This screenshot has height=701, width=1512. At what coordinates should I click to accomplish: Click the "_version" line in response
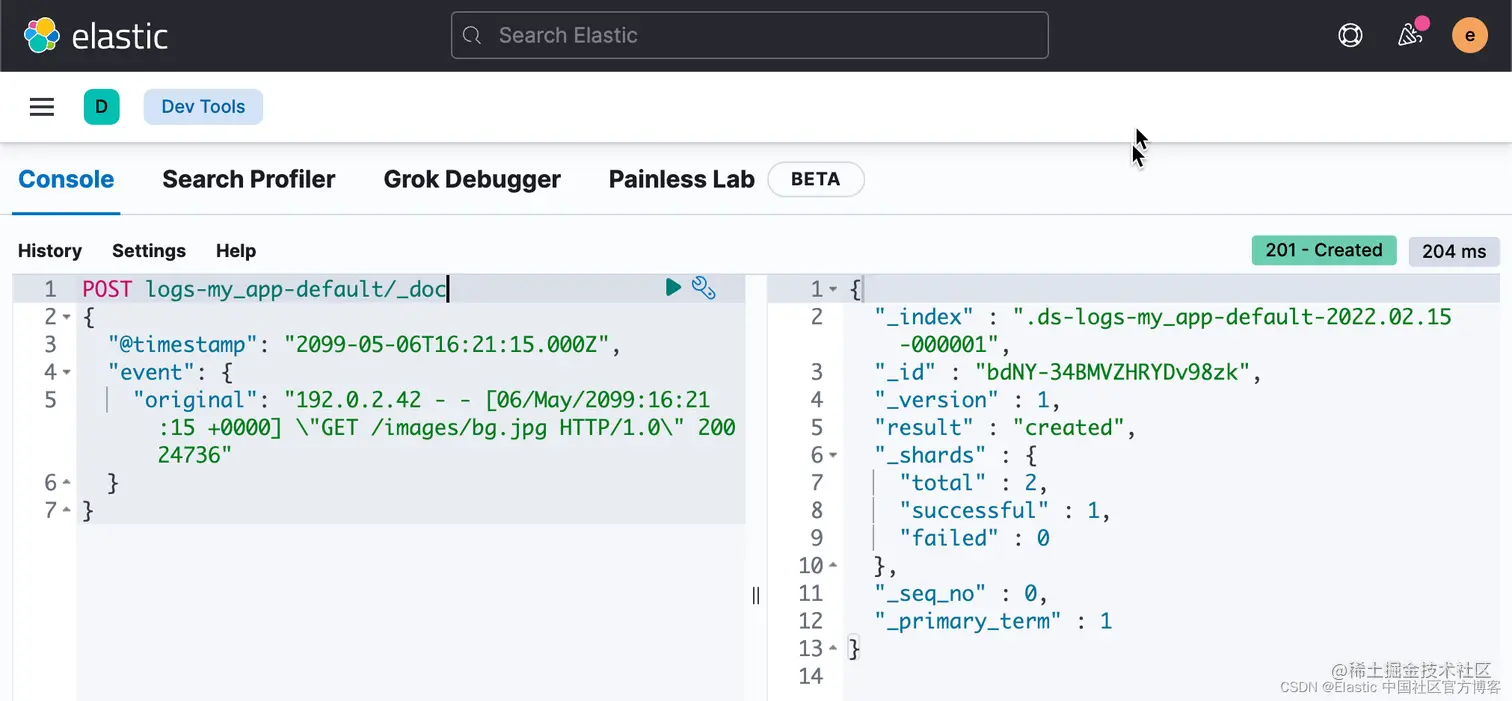coord(967,400)
